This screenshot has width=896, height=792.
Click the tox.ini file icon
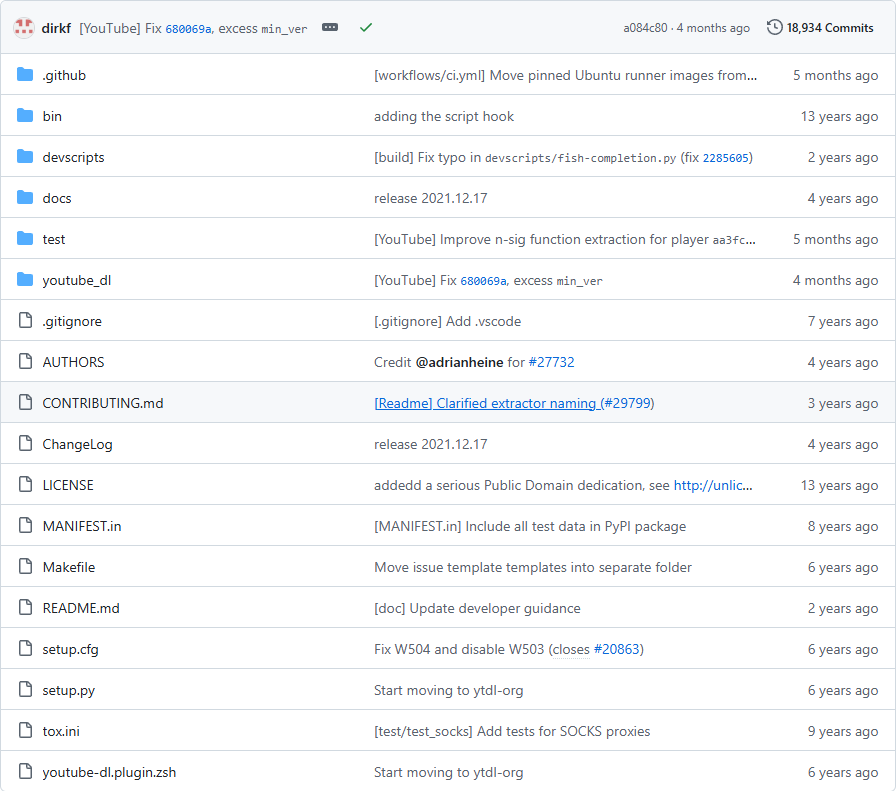point(25,731)
